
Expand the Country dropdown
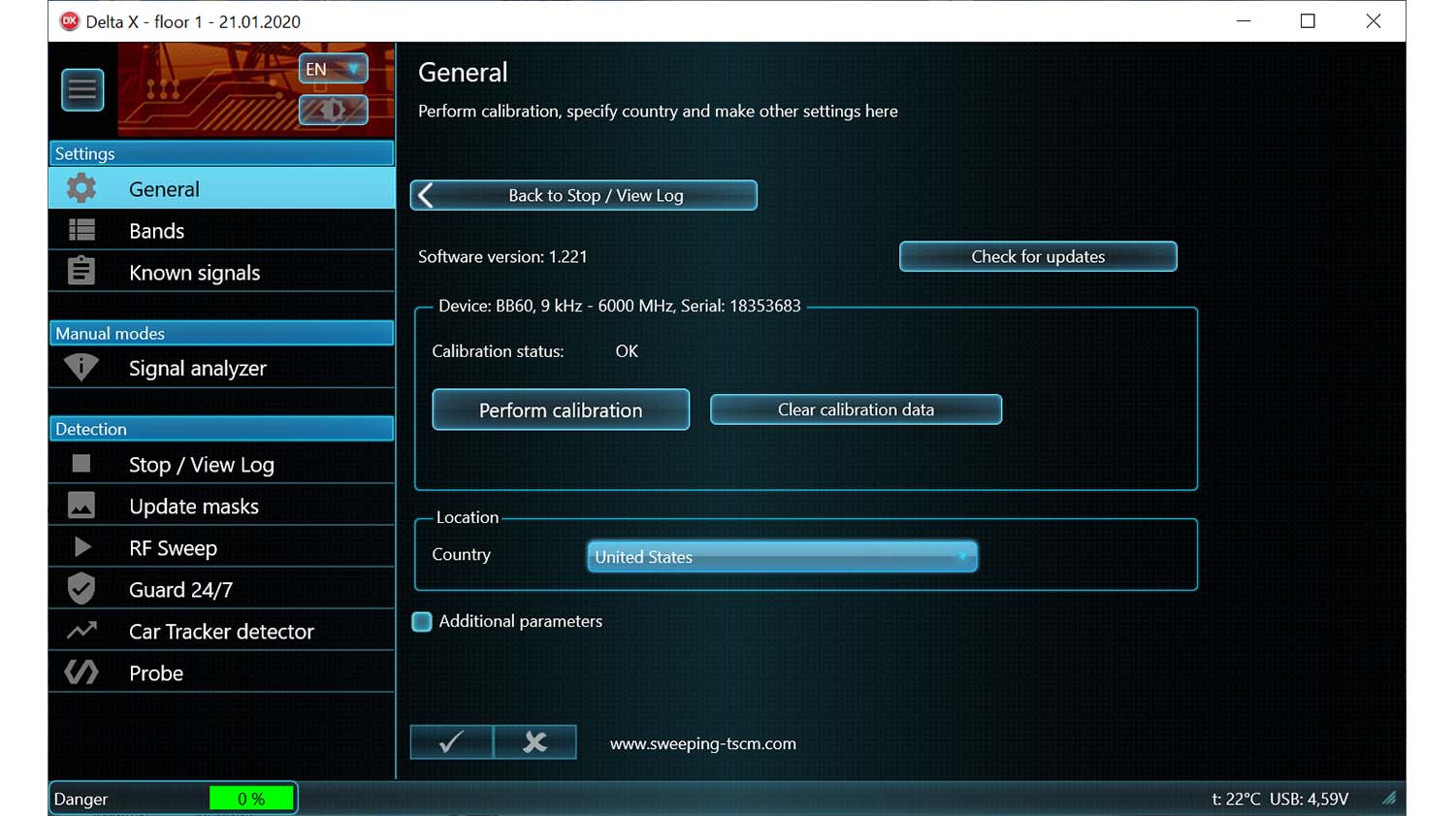[x=781, y=557]
